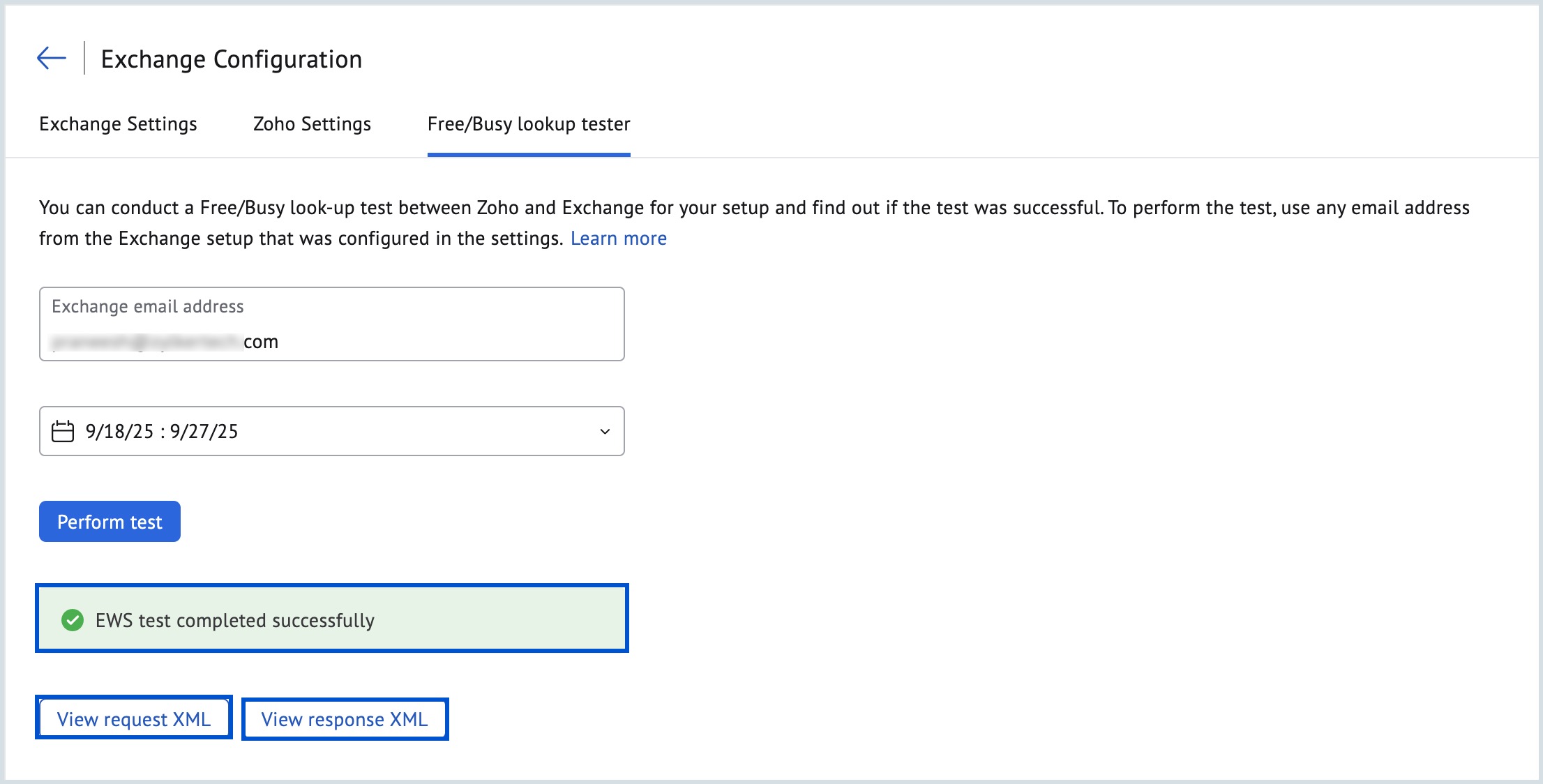
Task: Click the back arrow icon
Action: click(x=51, y=59)
